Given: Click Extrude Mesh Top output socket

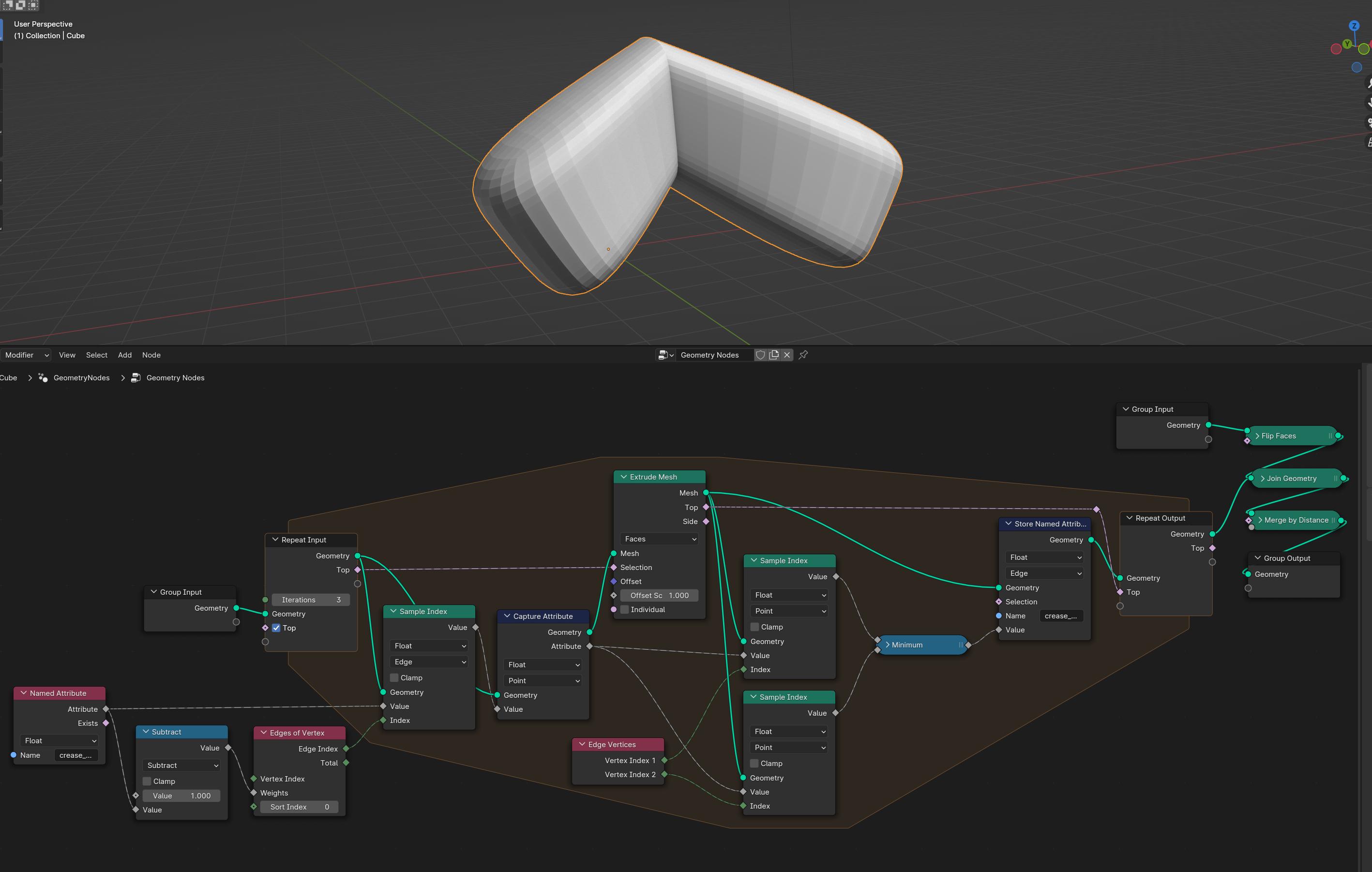Looking at the screenshot, I should pos(706,507).
